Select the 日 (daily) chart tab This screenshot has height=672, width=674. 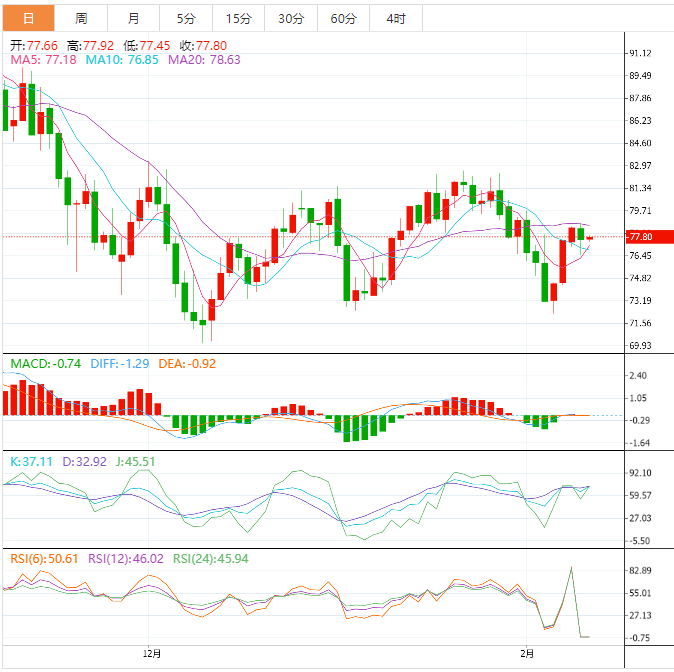(x=27, y=18)
